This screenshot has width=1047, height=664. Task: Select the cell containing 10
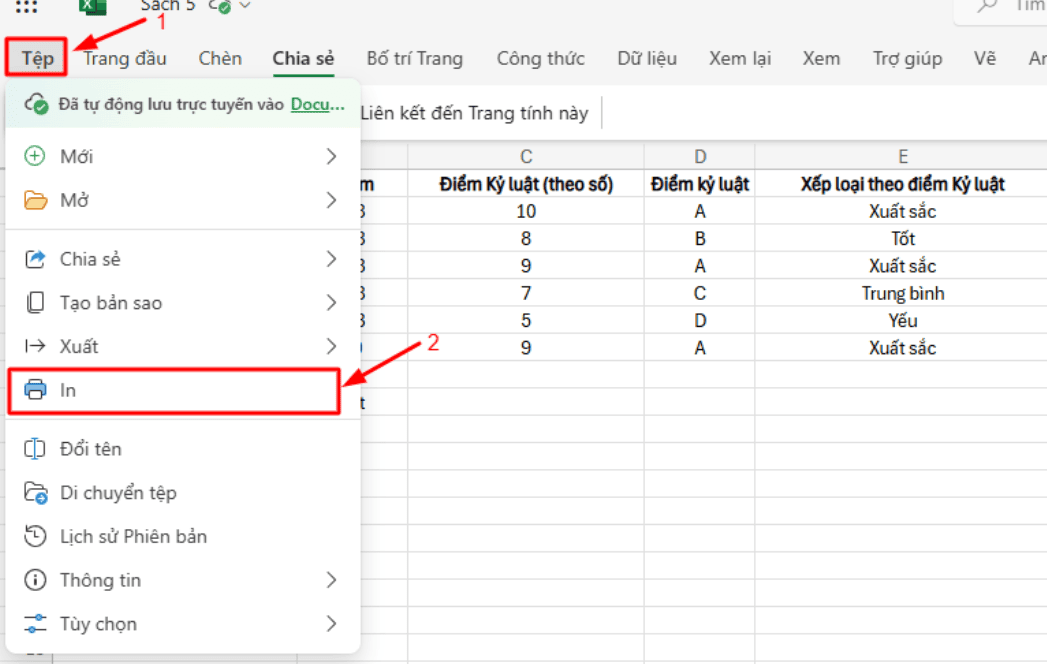[x=526, y=211]
